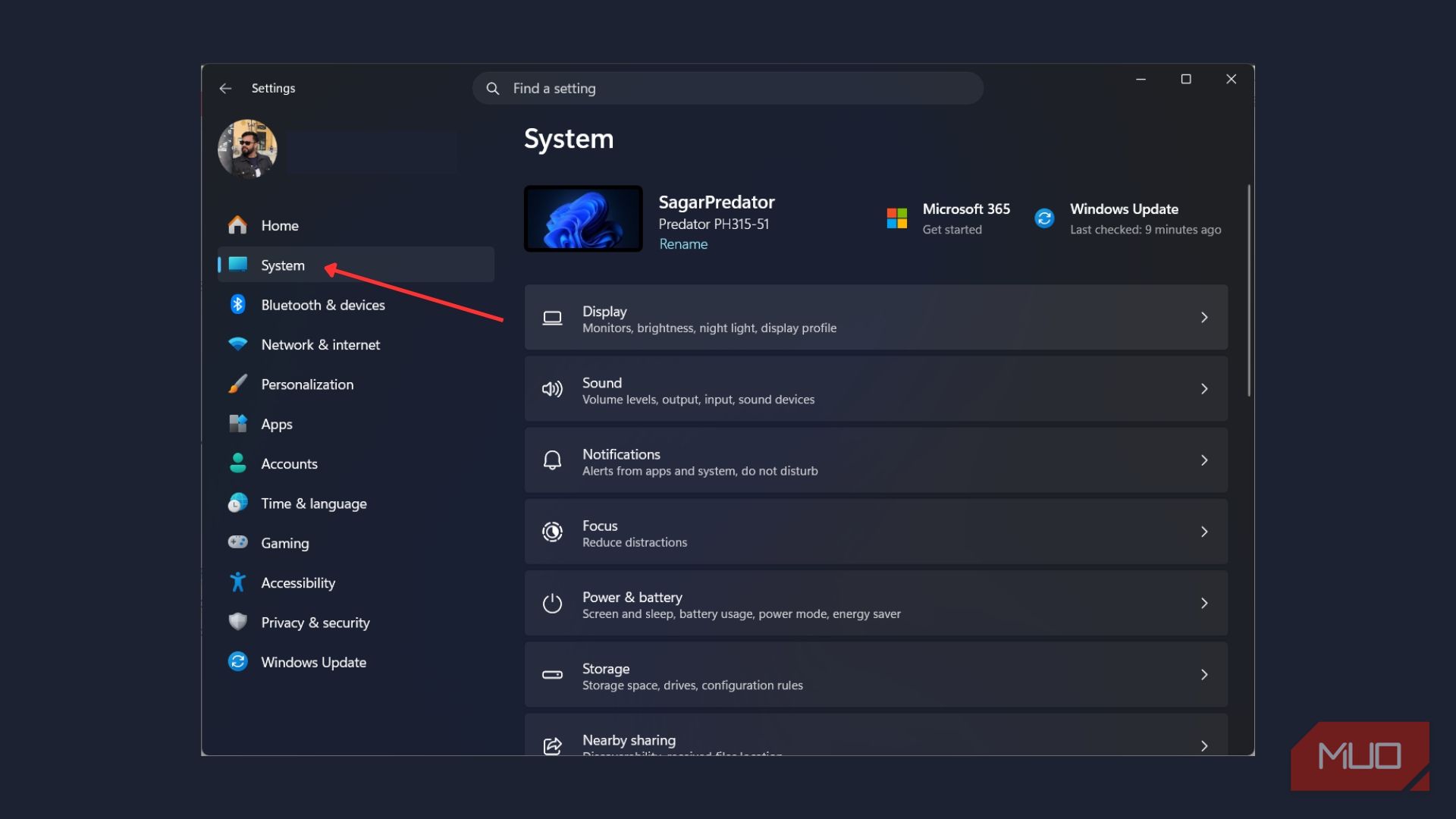The width and height of the screenshot is (1456, 819).
Task: Click the back arrow in Settings
Action: point(225,89)
